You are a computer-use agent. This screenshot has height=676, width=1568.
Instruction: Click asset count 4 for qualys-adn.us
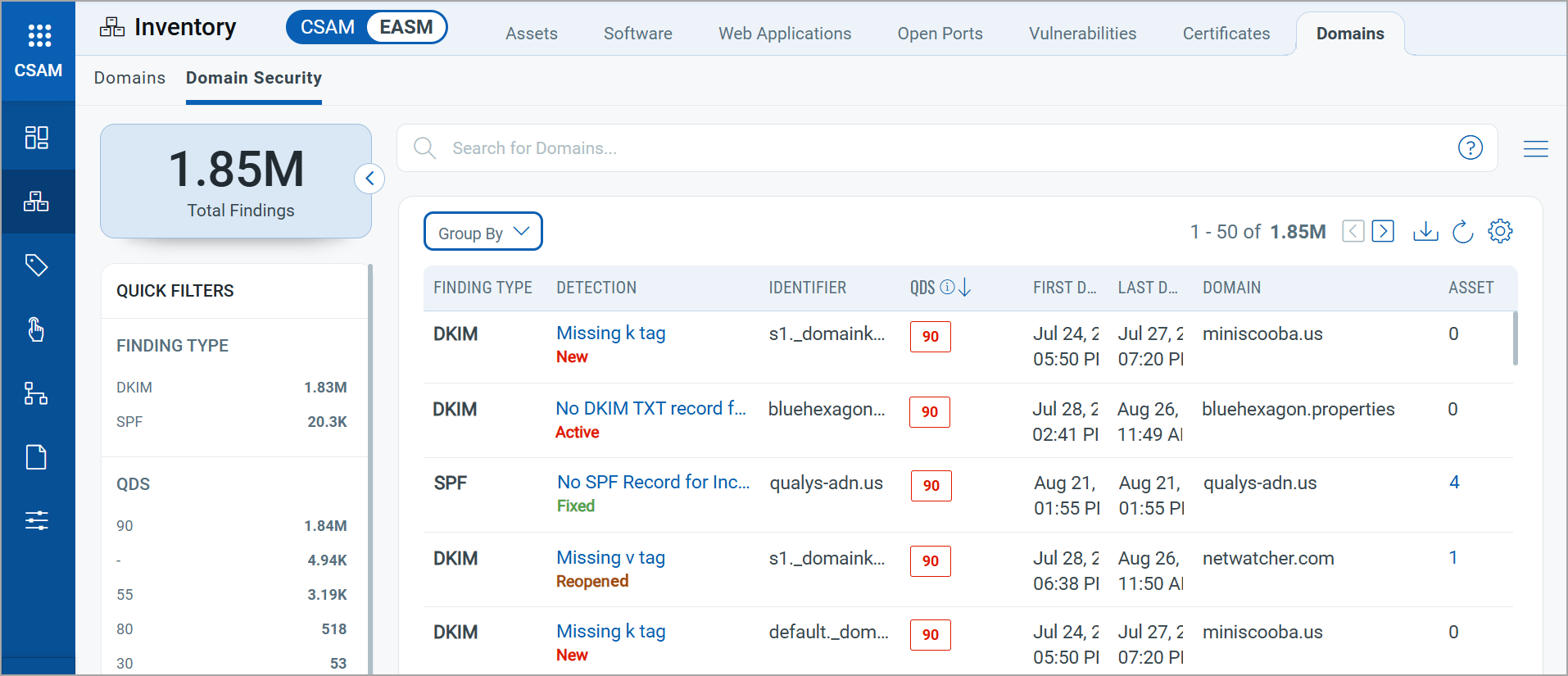pyautogui.click(x=1454, y=483)
